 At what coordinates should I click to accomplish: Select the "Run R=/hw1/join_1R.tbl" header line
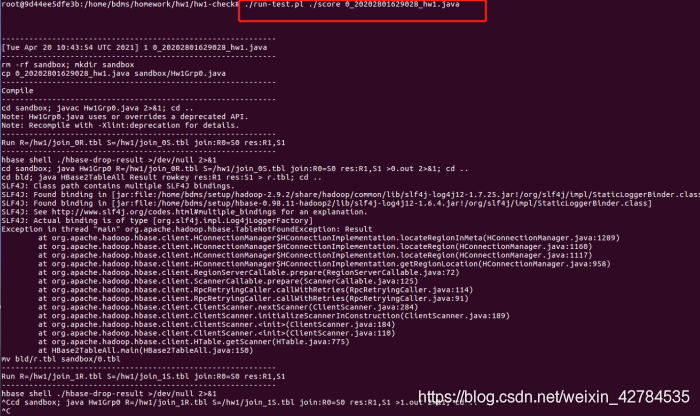coord(143,376)
